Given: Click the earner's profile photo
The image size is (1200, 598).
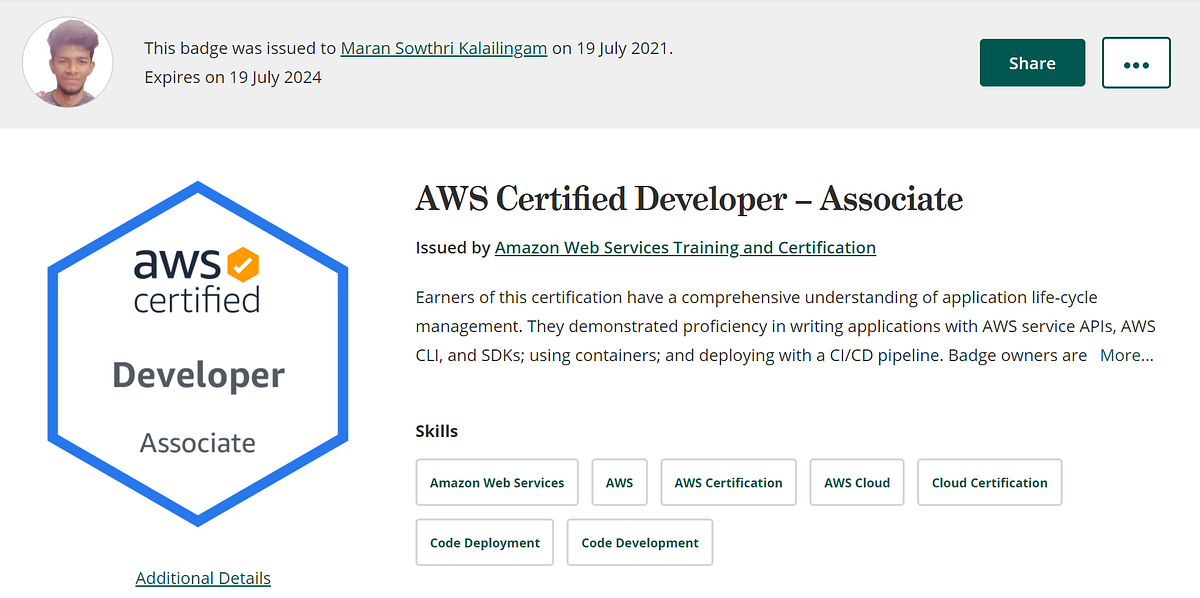Looking at the screenshot, I should 67,62.
